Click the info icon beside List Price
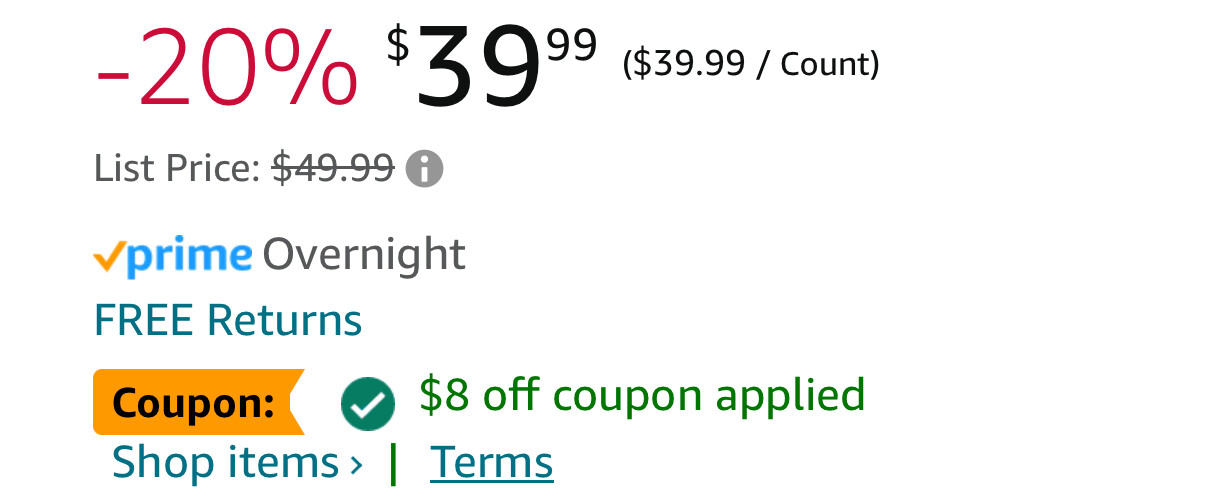 click(x=426, y=169)
